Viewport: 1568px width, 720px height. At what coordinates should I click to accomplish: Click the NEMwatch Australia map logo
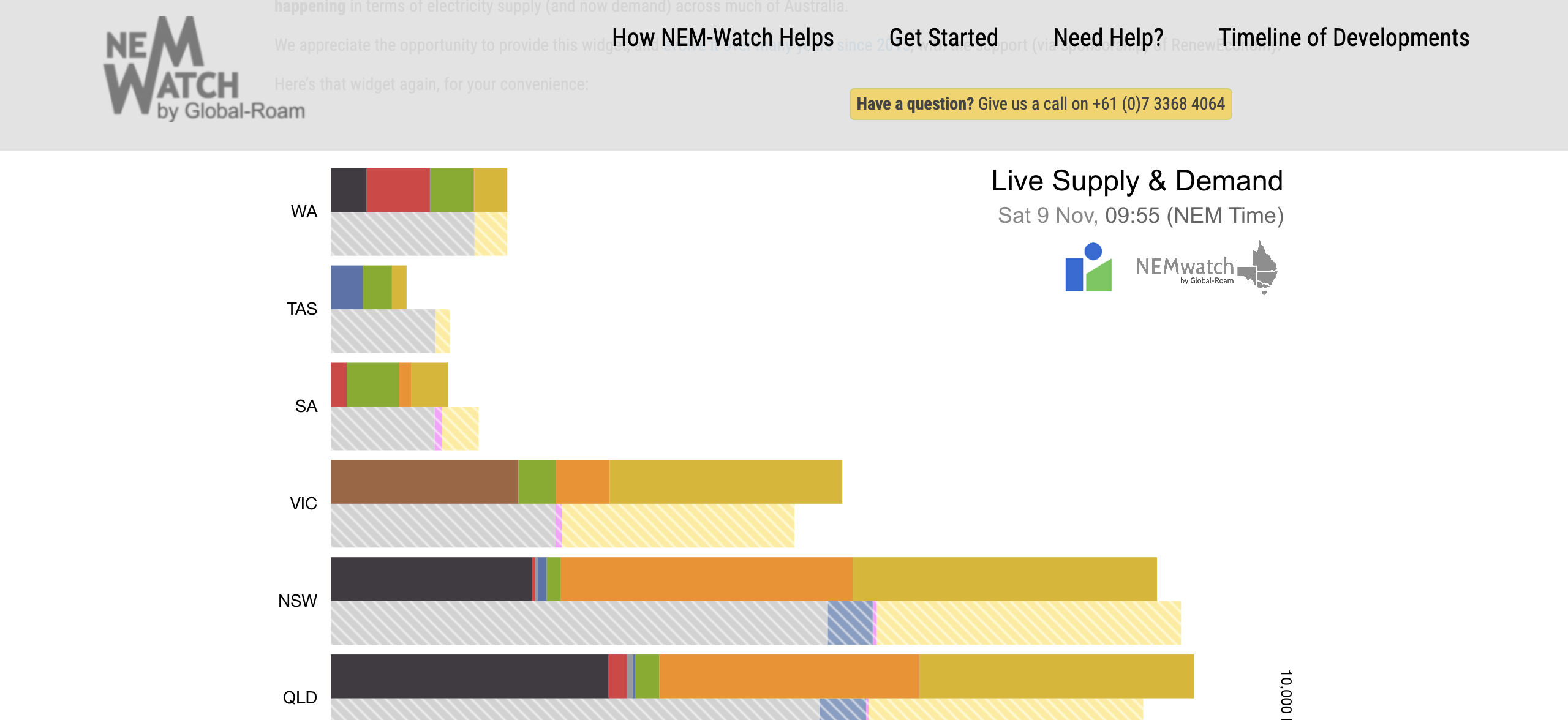tap(1206, 268)
